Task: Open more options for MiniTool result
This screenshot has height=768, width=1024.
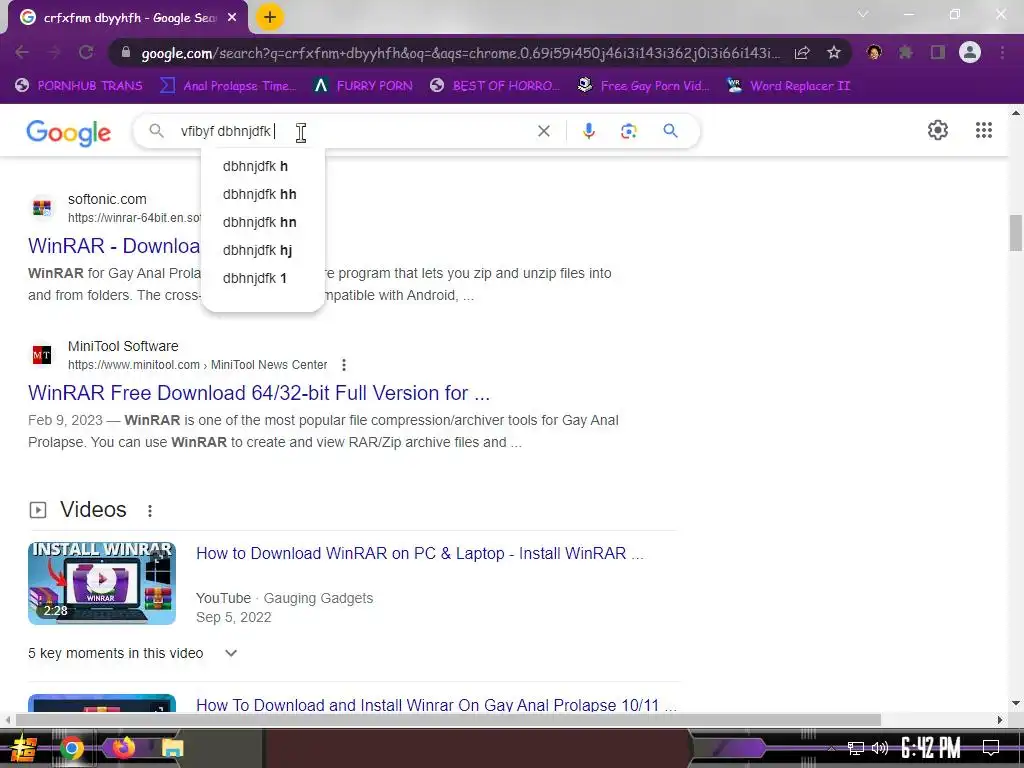Action: (x=344, y=365)
